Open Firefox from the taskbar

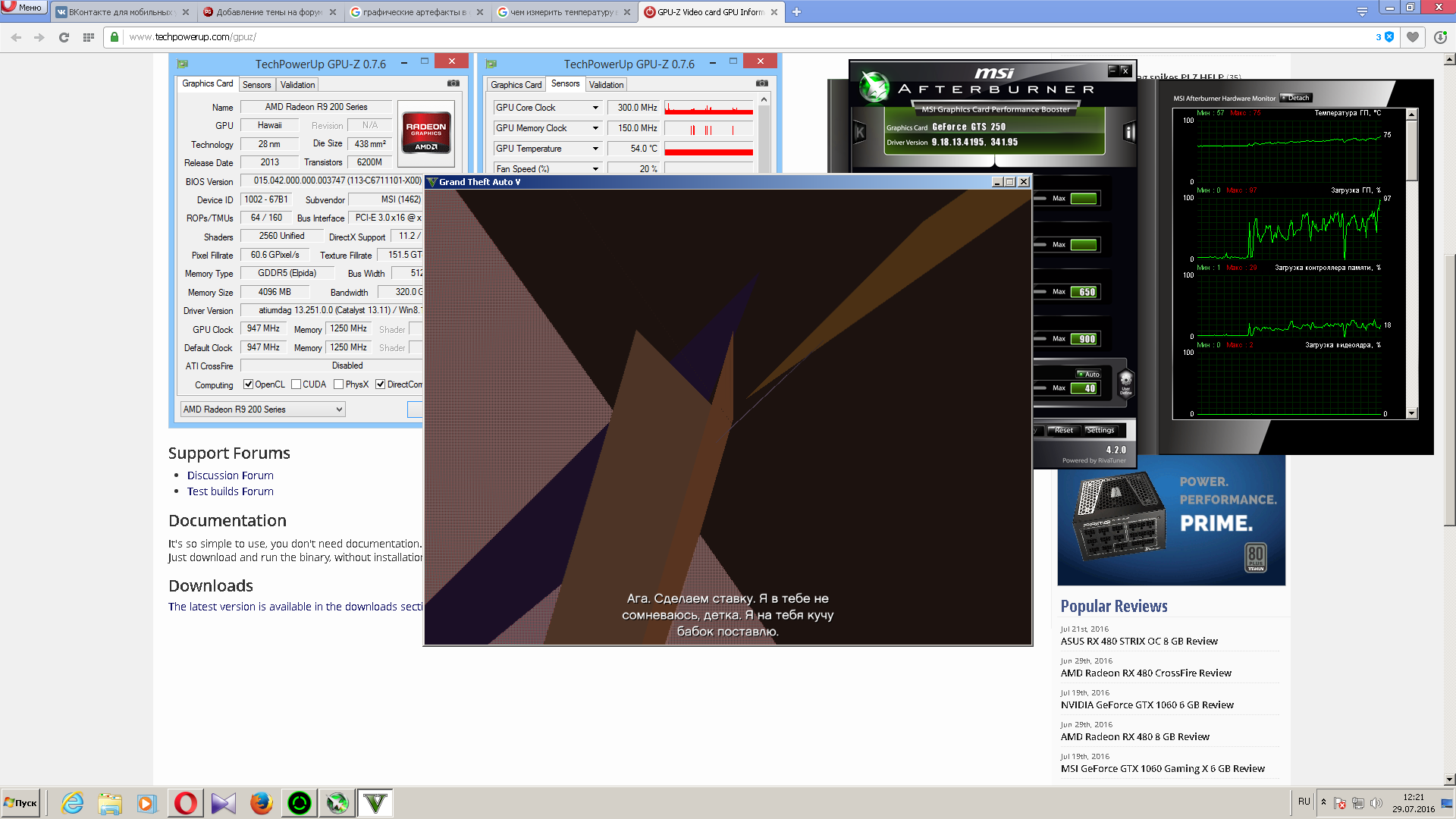pyautogui.click(x=261, y=802)
